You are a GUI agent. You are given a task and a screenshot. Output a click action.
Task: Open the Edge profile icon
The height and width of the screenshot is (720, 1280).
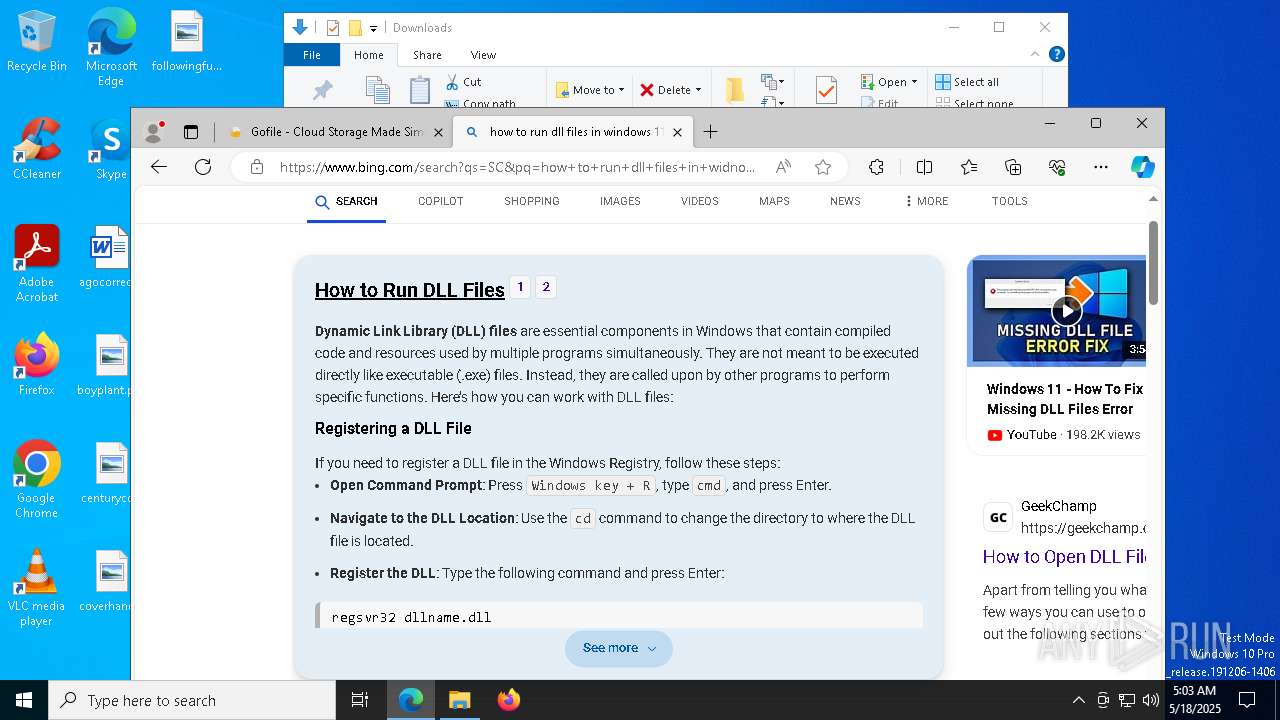click(x=154, y=131)
